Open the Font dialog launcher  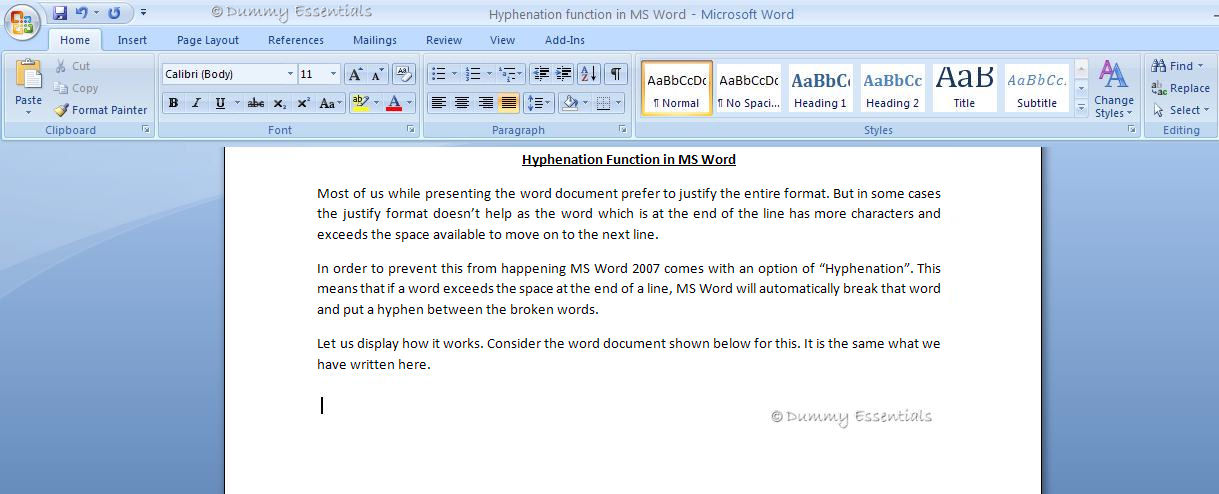point(410,130)
